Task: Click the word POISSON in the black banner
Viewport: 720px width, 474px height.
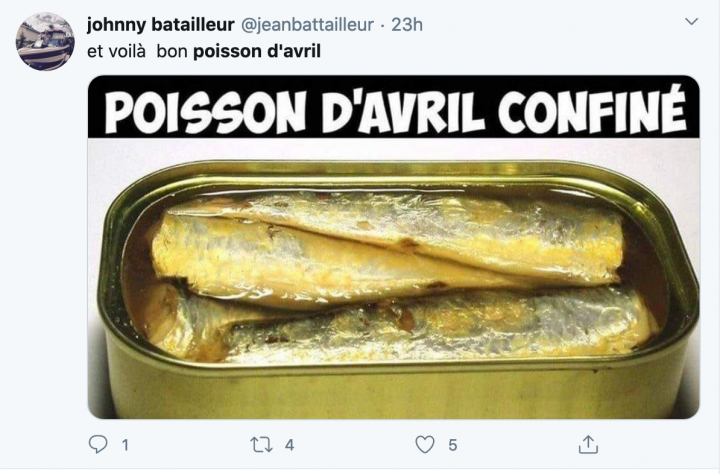Action: [205, 111]
